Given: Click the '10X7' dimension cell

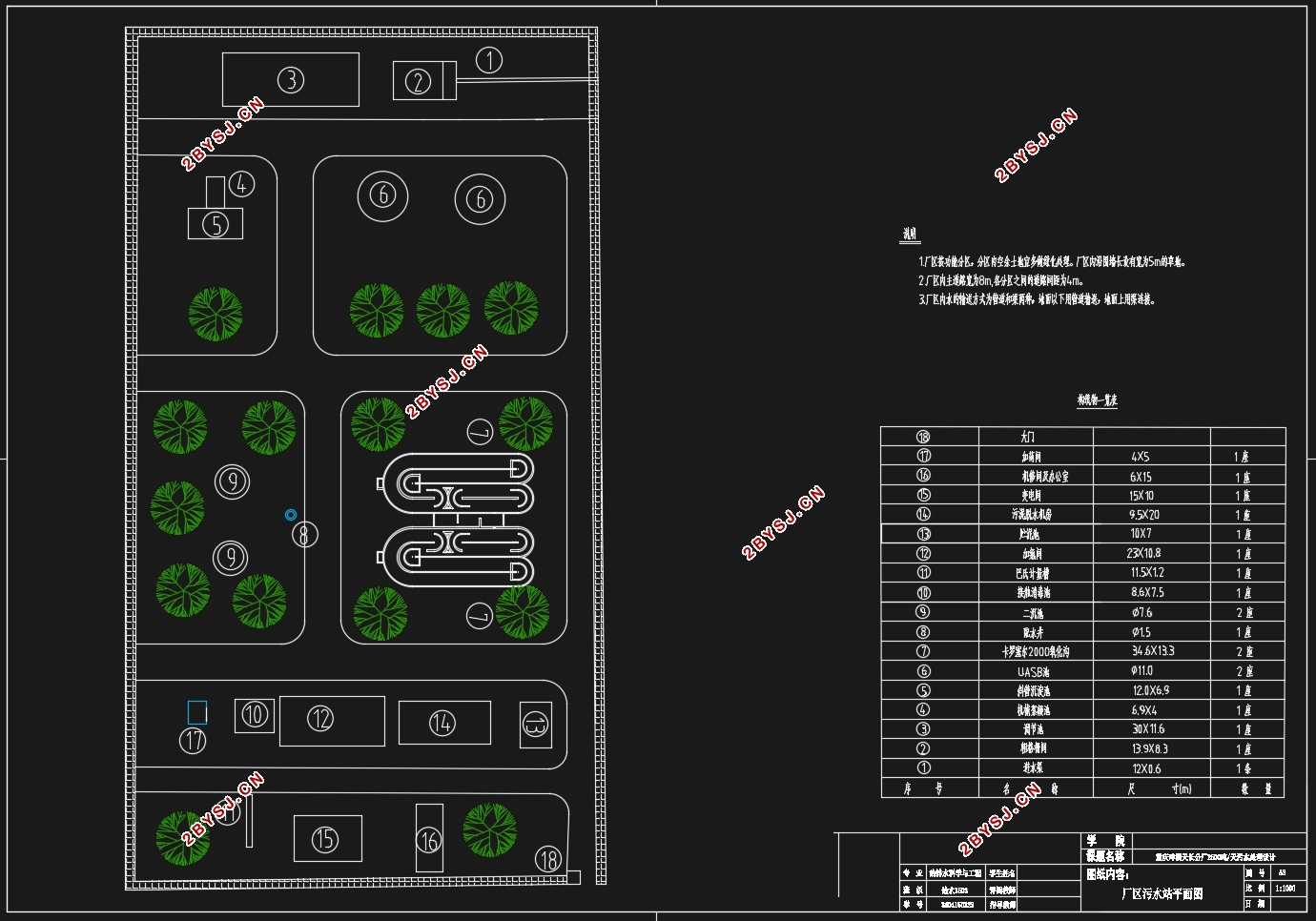Looking at the screenshot, I should click(1152, 534).
